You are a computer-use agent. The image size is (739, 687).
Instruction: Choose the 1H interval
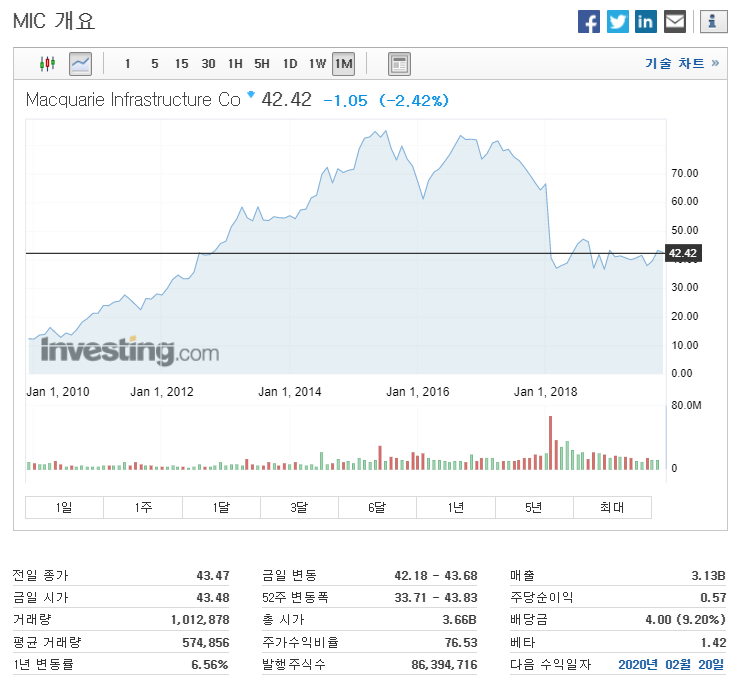tap(235, 64)
